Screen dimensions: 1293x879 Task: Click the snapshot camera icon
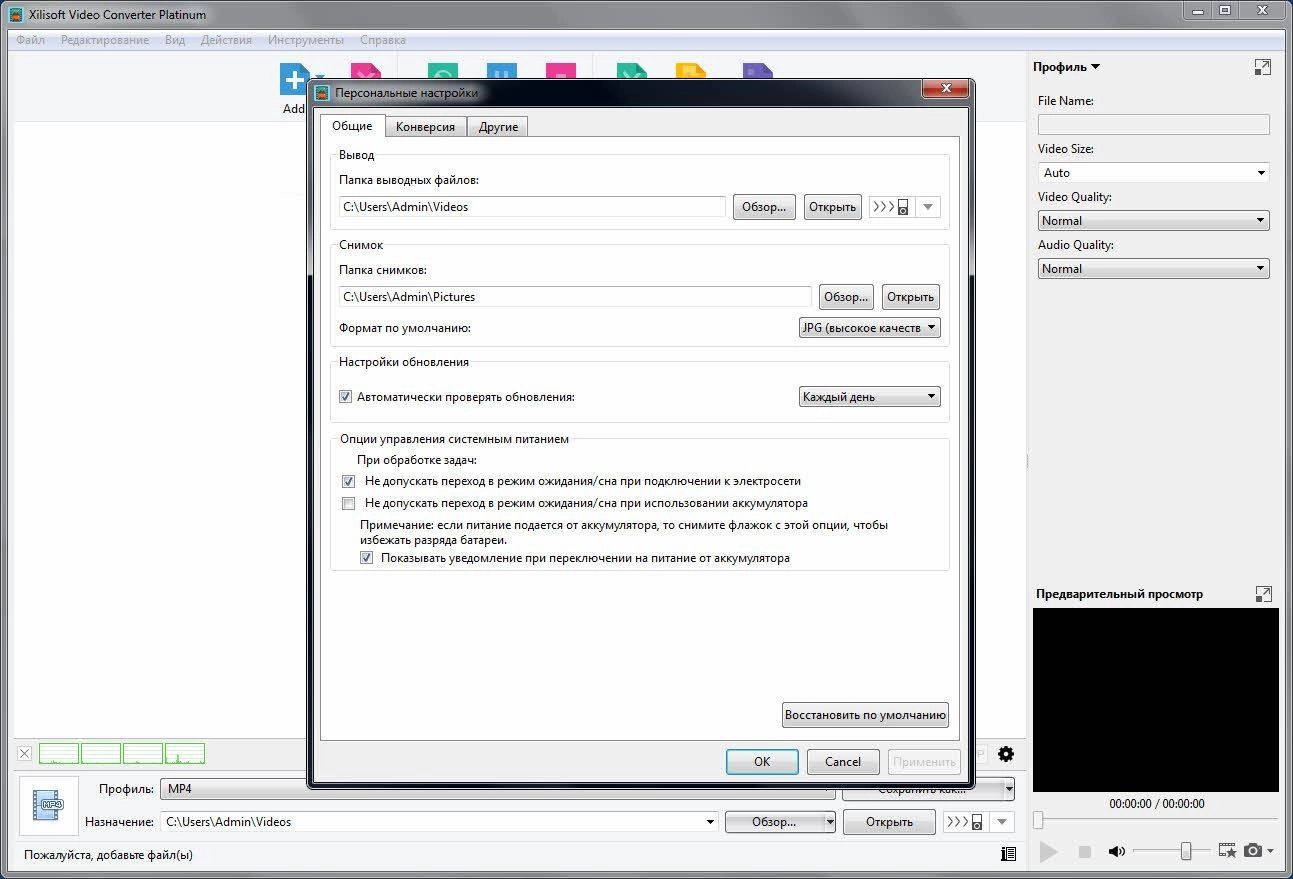(1253, 850)
